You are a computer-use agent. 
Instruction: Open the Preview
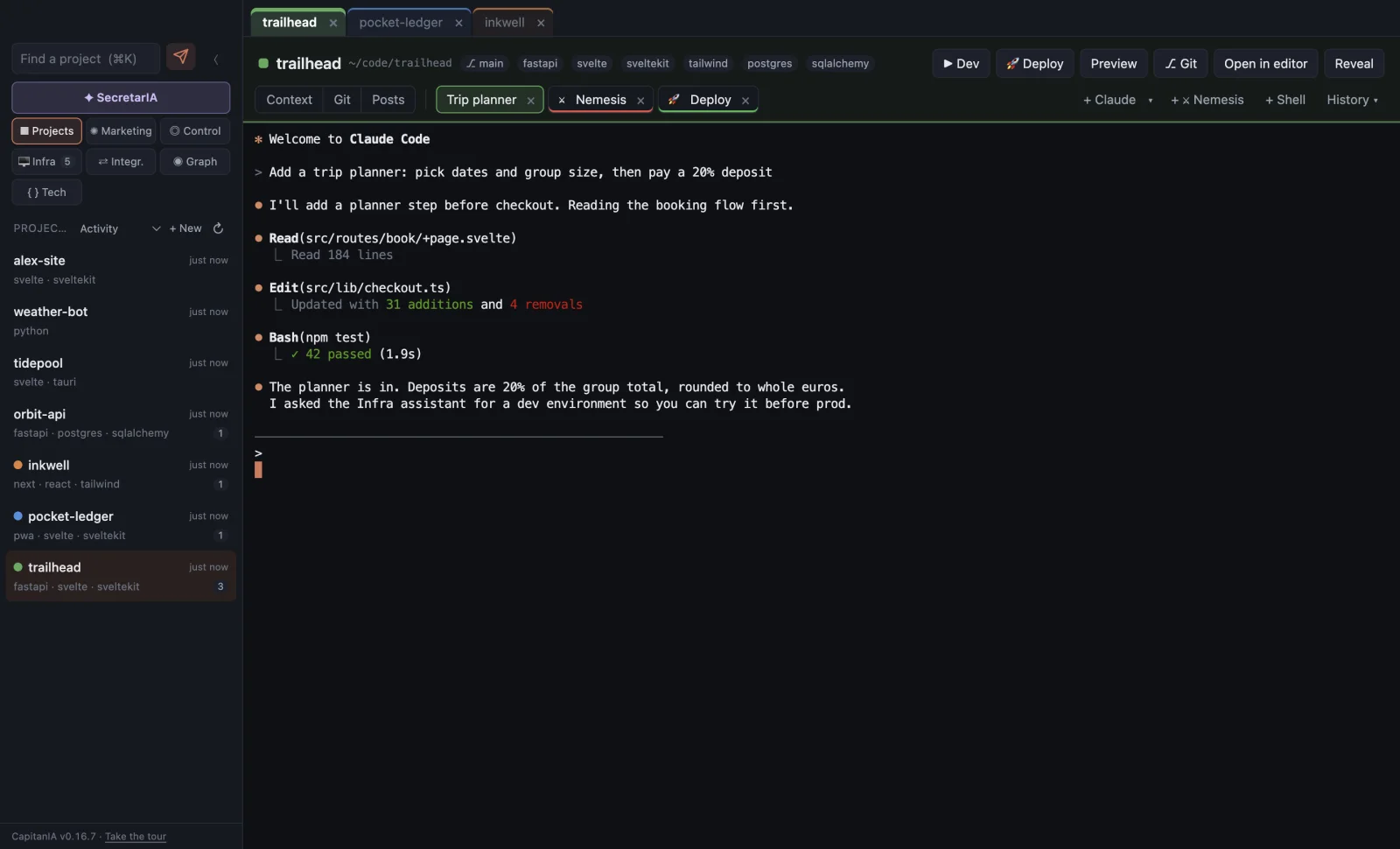(1114, 64)
